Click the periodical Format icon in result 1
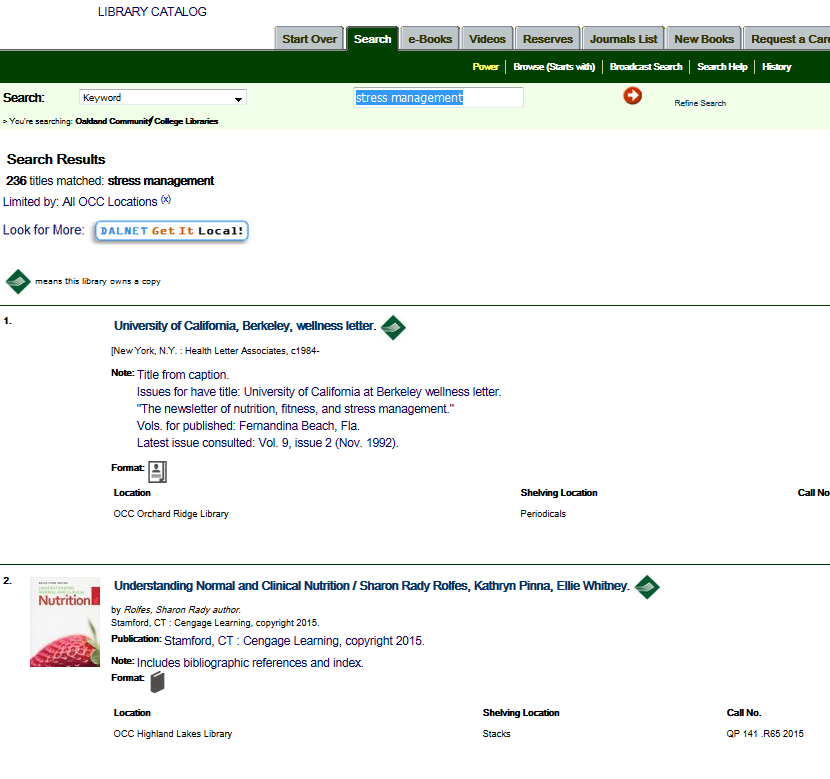830x779 pixels. [156, 470]
